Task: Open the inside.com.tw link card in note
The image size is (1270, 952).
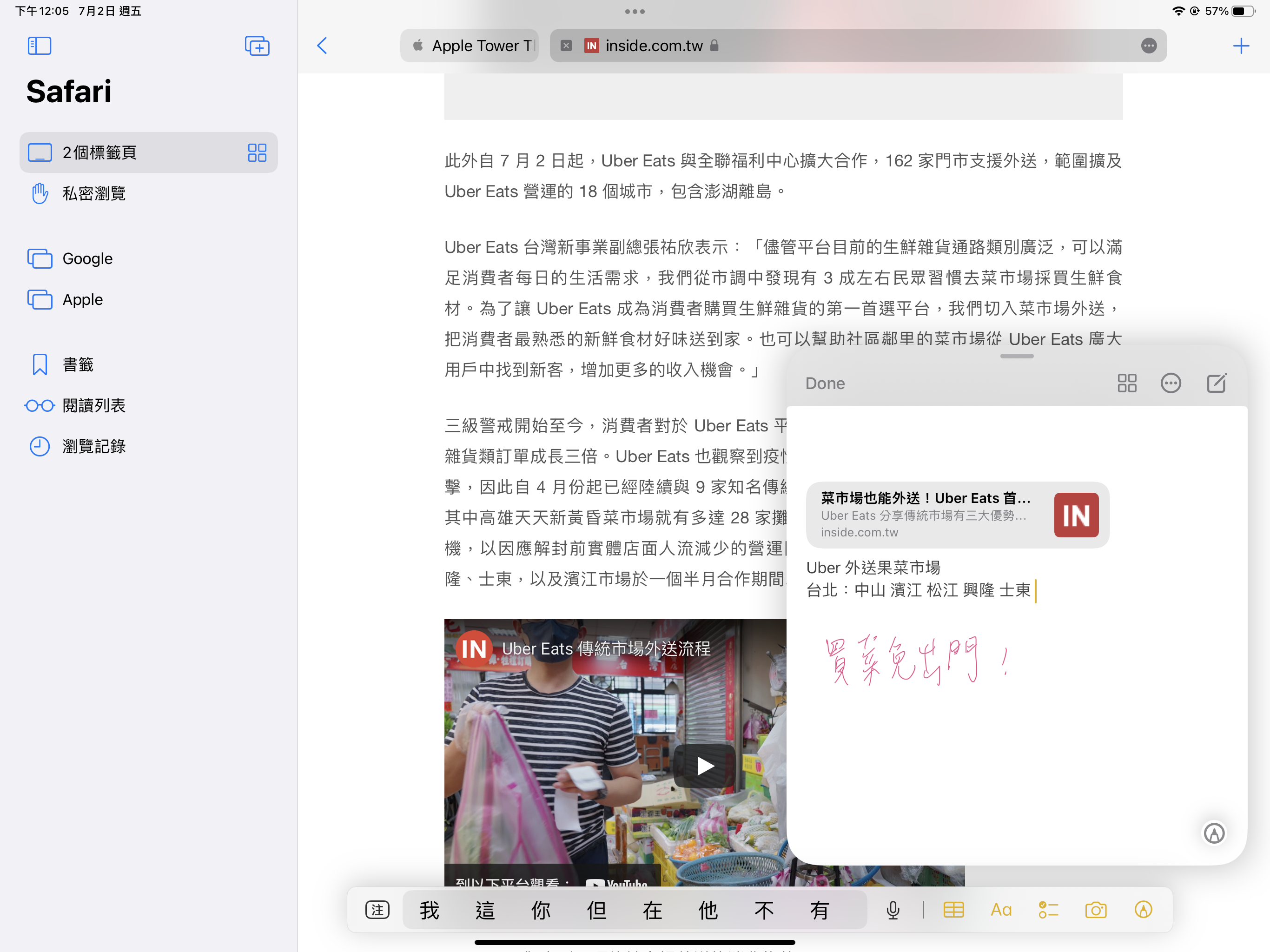Action: 958,515
